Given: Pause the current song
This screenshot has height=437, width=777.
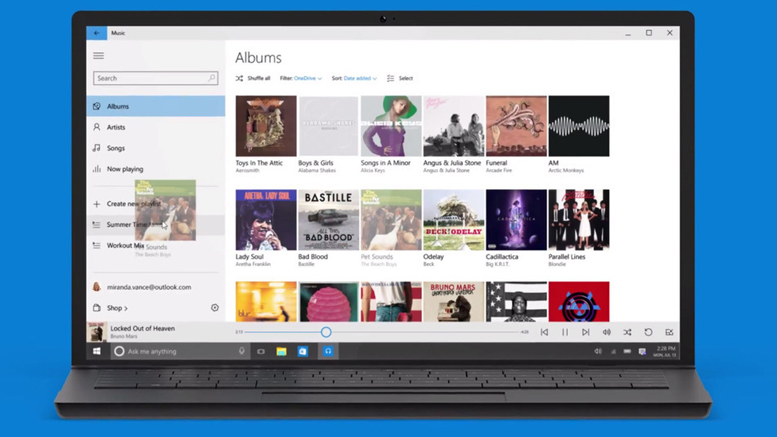Looking at the screenshot, I should (x=565, y=332).
